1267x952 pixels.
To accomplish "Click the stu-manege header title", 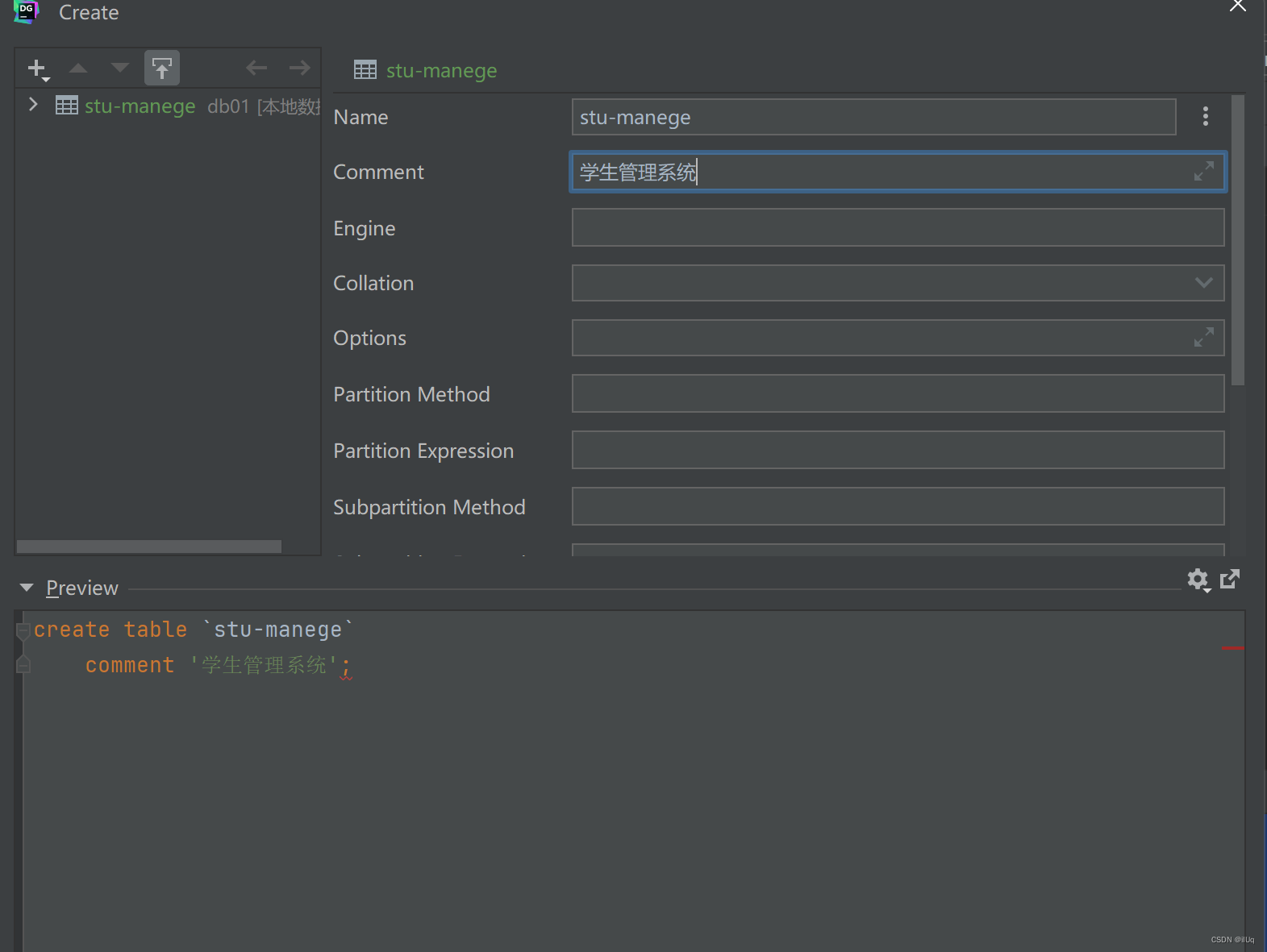I will click(441, 71).
